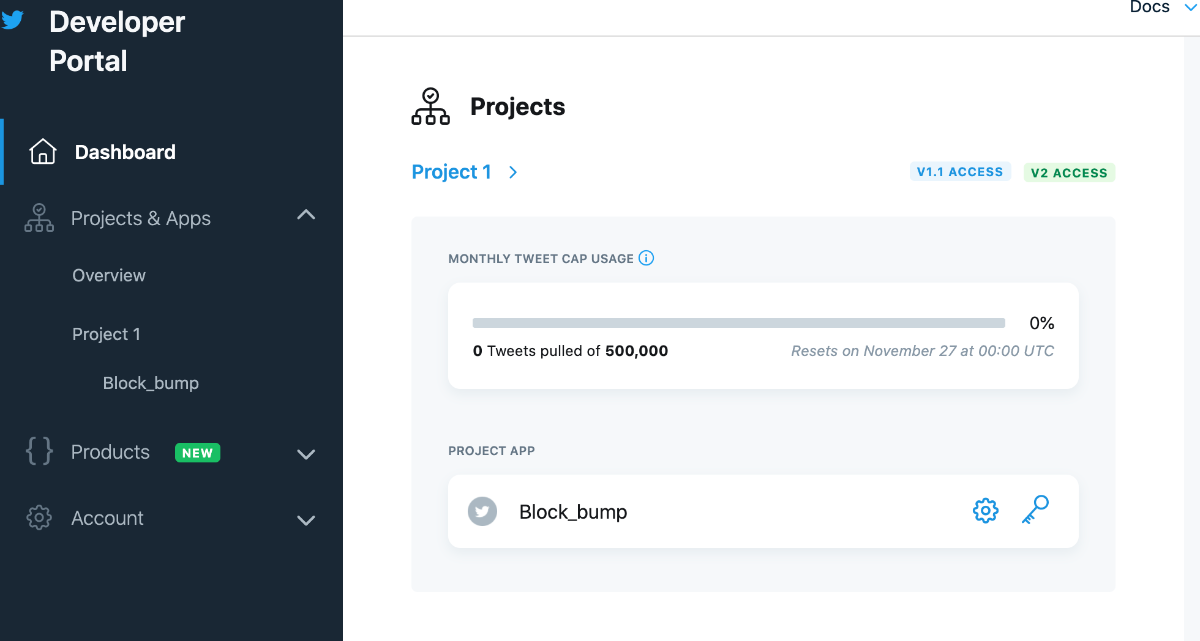Open the Docs dropdown arrow
The height and width of the screenshot is (641, 1200).
click(x=1190, y=8)
